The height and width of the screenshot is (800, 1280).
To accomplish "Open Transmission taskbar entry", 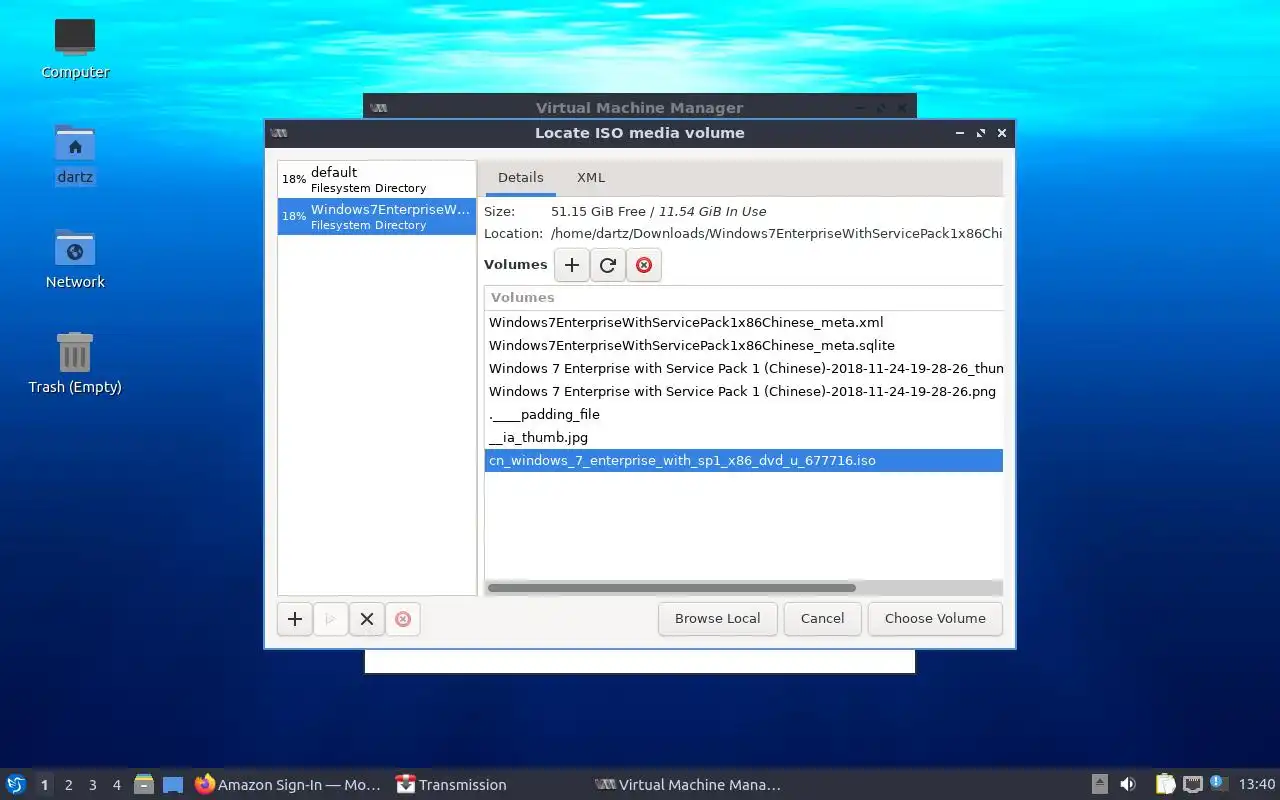I will (451, 785).
